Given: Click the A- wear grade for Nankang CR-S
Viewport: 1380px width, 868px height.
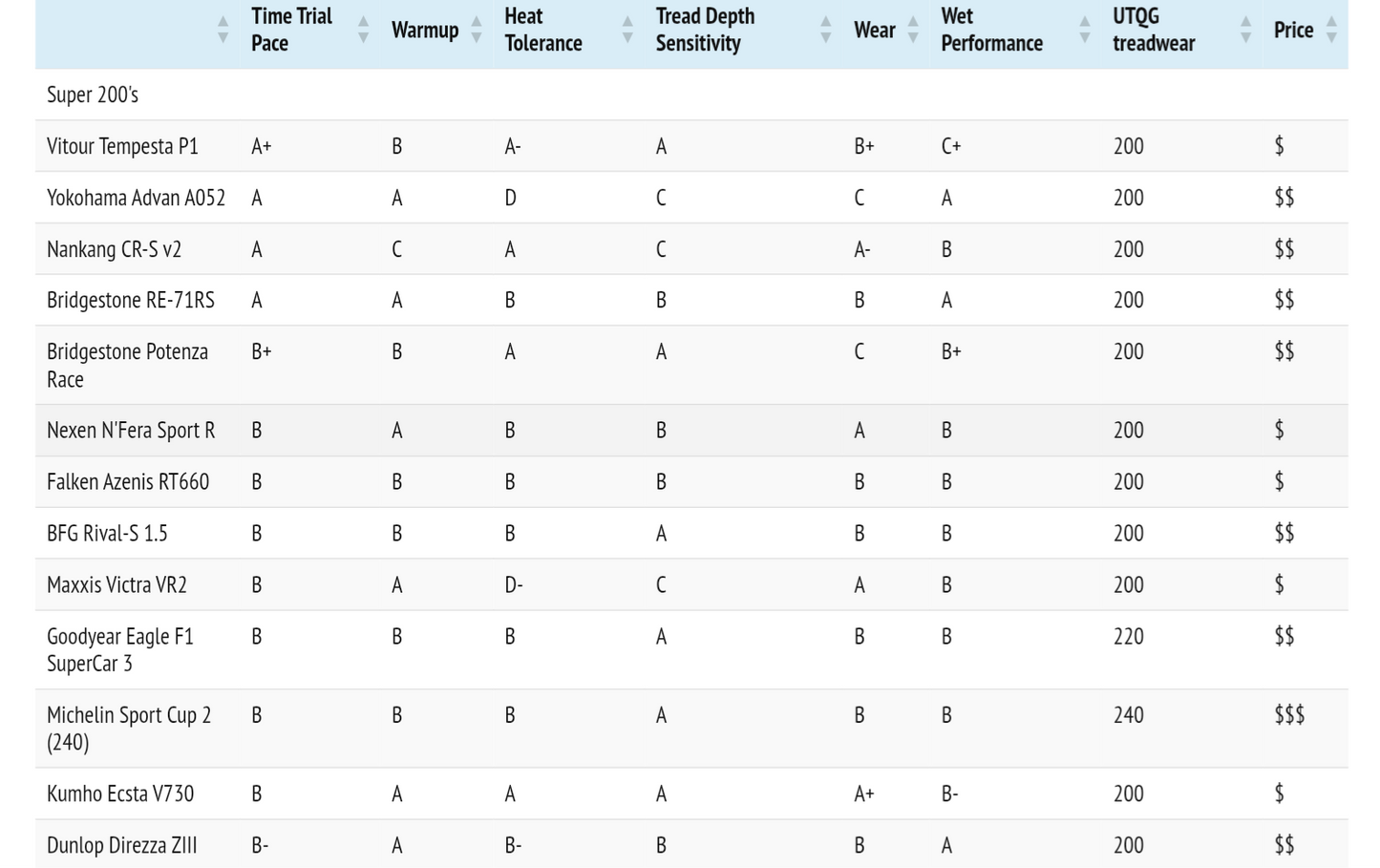Looking at the screenshot, I should tap(862, 249).
